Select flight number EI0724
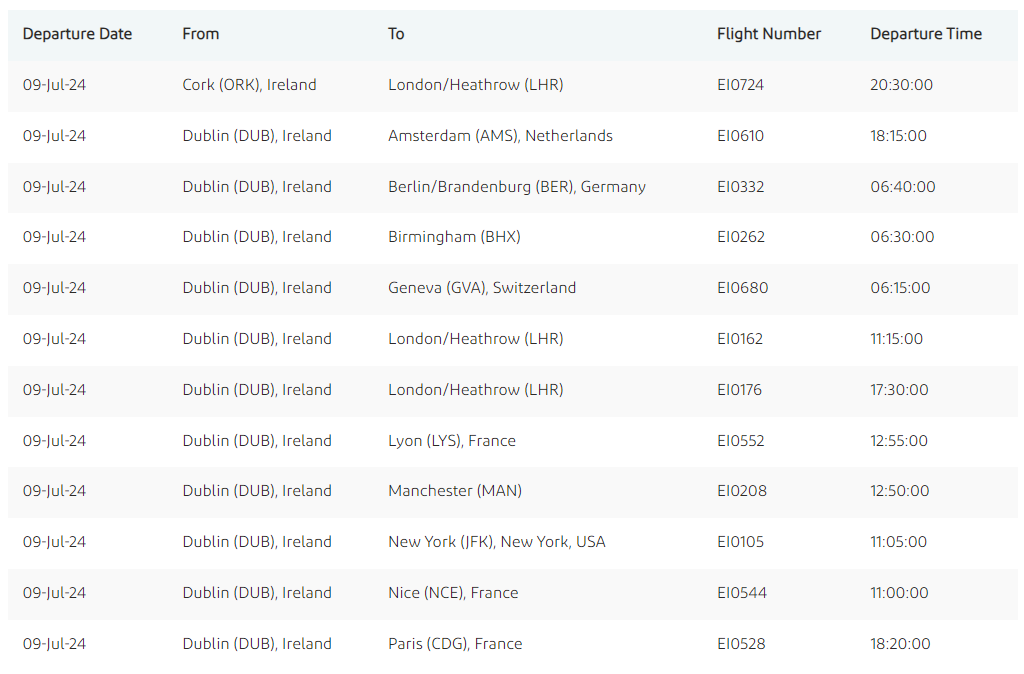1024x674 pixels. coord(740,85)
